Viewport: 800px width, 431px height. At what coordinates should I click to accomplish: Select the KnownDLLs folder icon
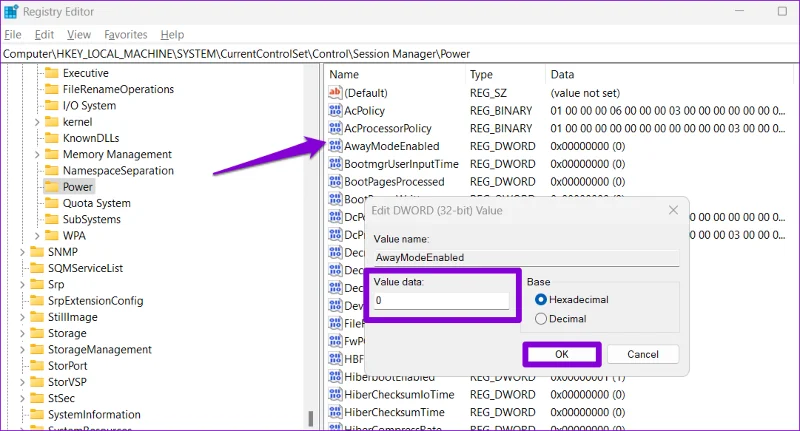tap(52, 138)
